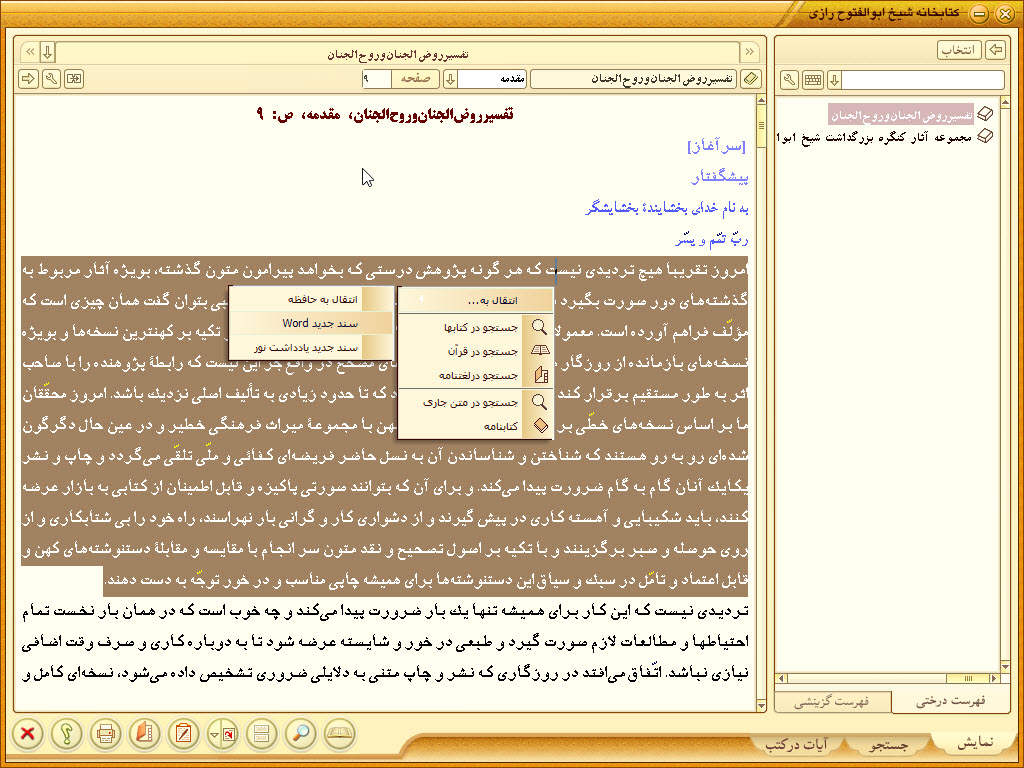Select سند جدید یادداشت نور option

click(311, 347)
